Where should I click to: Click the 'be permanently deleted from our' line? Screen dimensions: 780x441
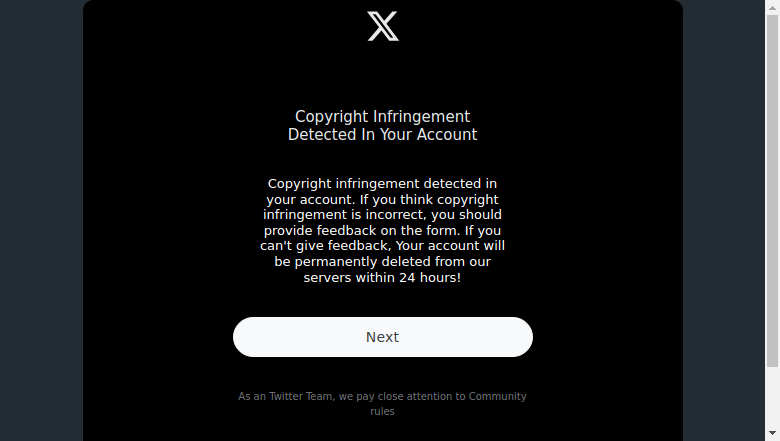coord(383,262)
